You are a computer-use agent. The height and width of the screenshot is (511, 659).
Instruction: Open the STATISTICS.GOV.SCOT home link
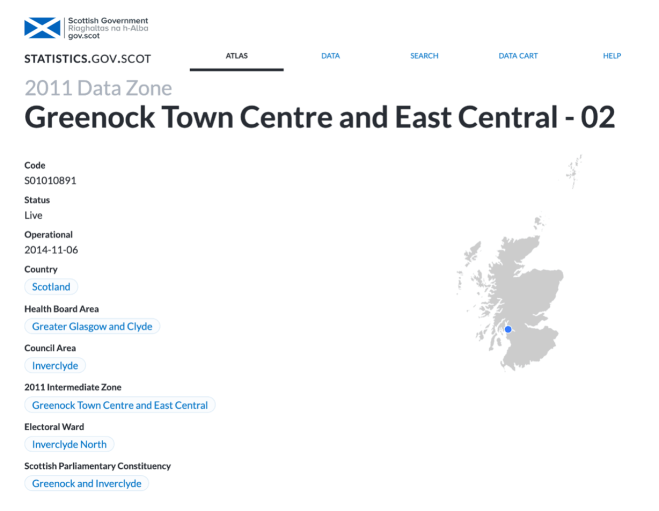[87, 59]
